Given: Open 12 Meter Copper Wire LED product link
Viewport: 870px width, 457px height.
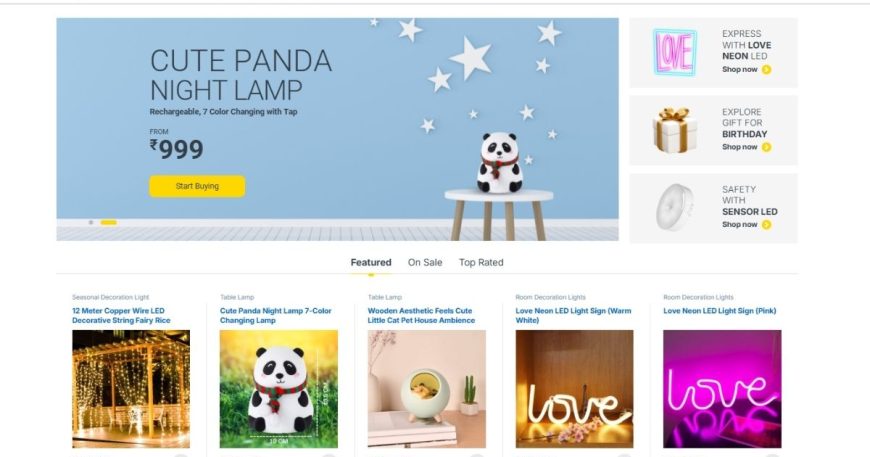Looking at the screenshot, I should pos(122,316).
